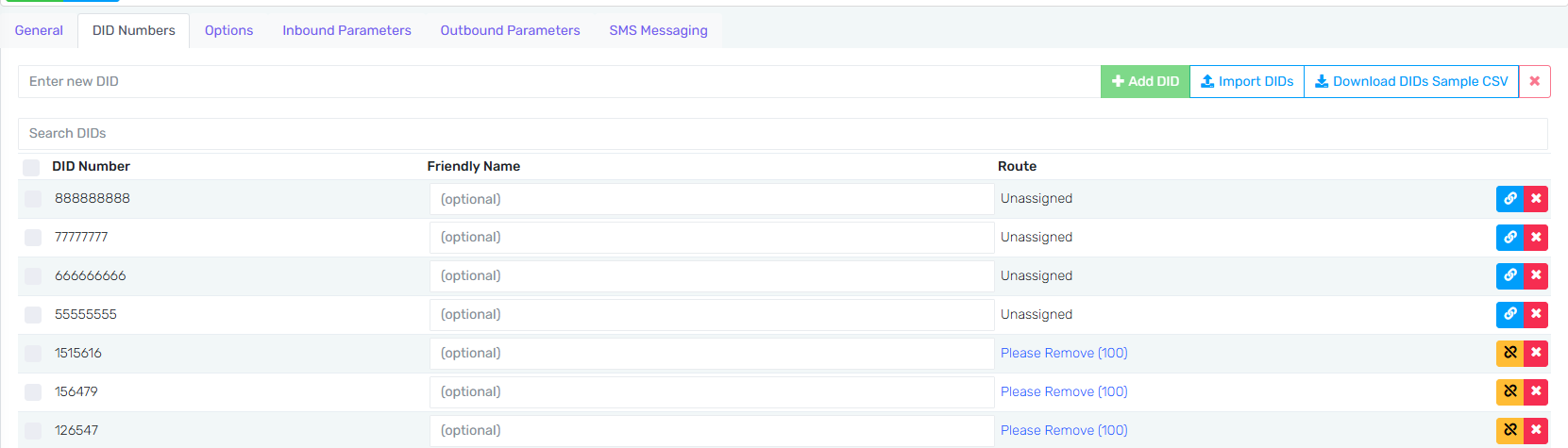Link route for DID 55555555

(x=1509, y=315)
